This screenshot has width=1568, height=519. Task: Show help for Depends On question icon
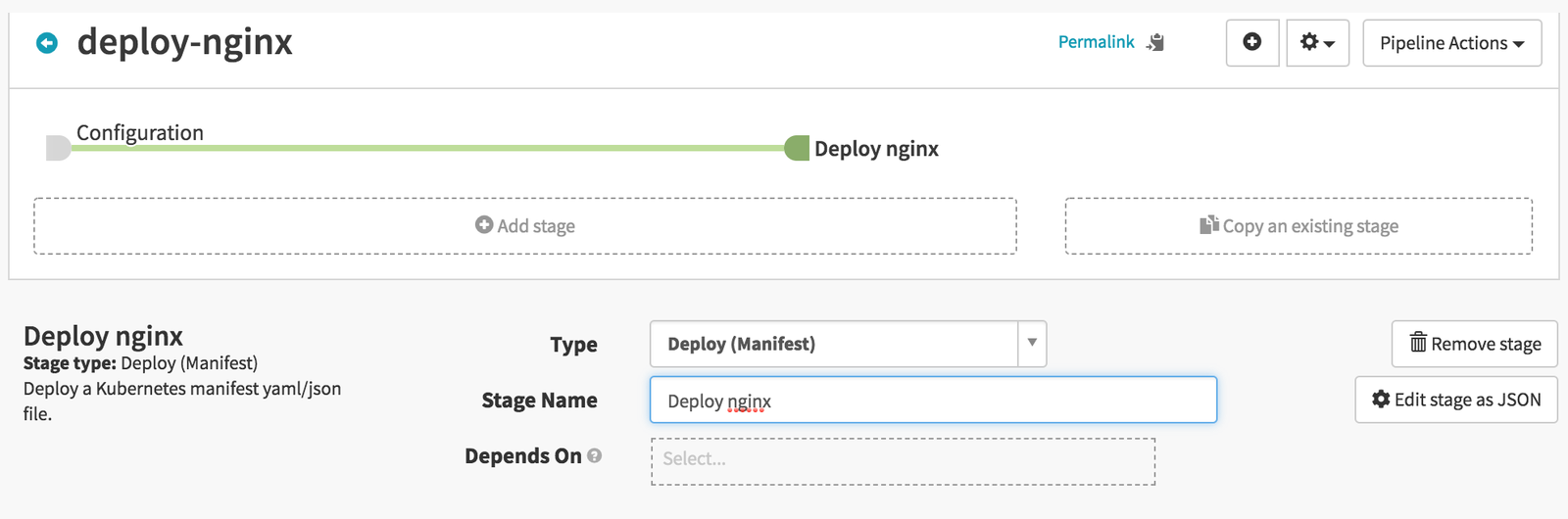tap(595, 456)
